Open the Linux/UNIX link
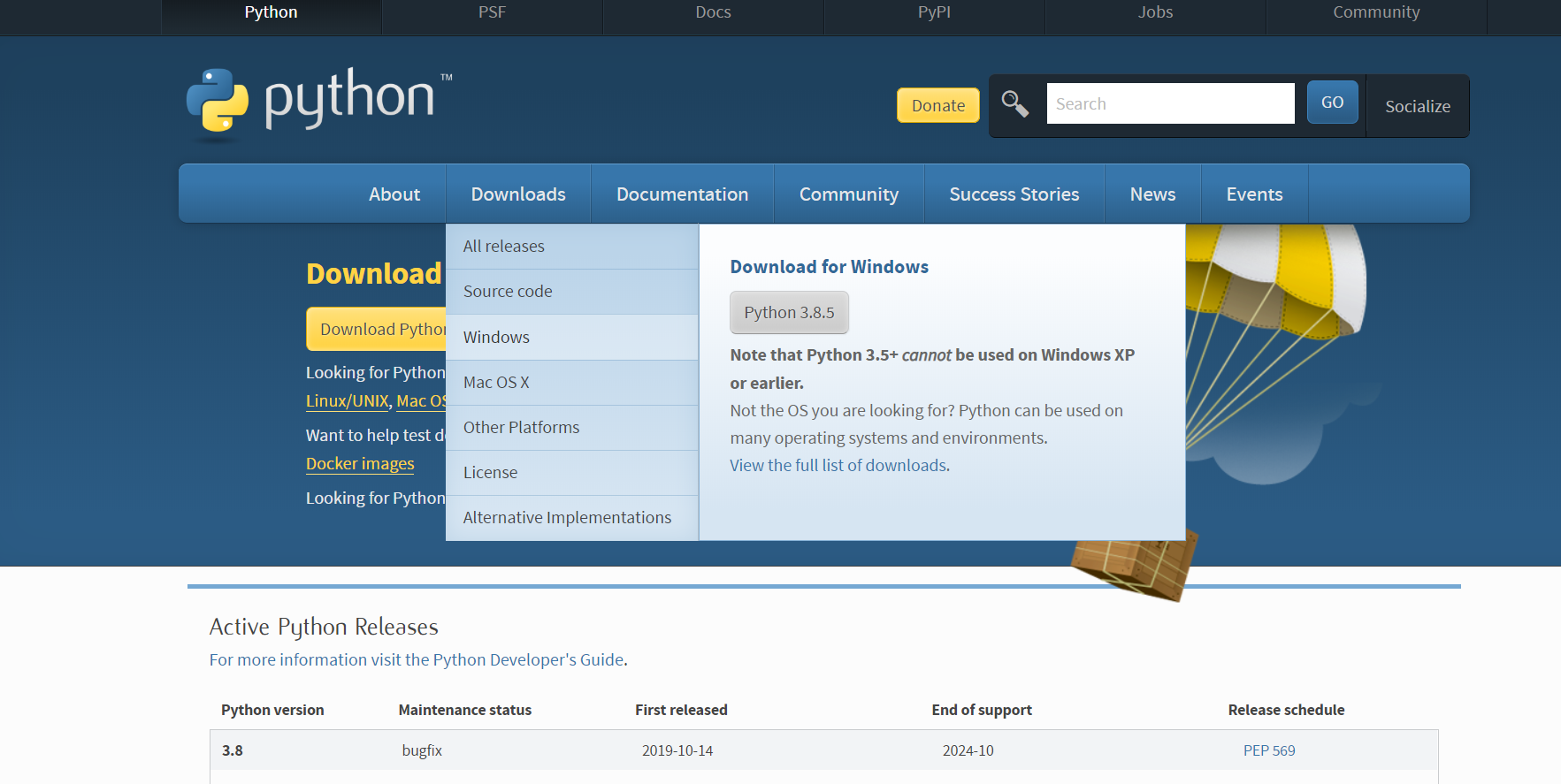This screenshot has width=1561, height=784. click(347, 400)
